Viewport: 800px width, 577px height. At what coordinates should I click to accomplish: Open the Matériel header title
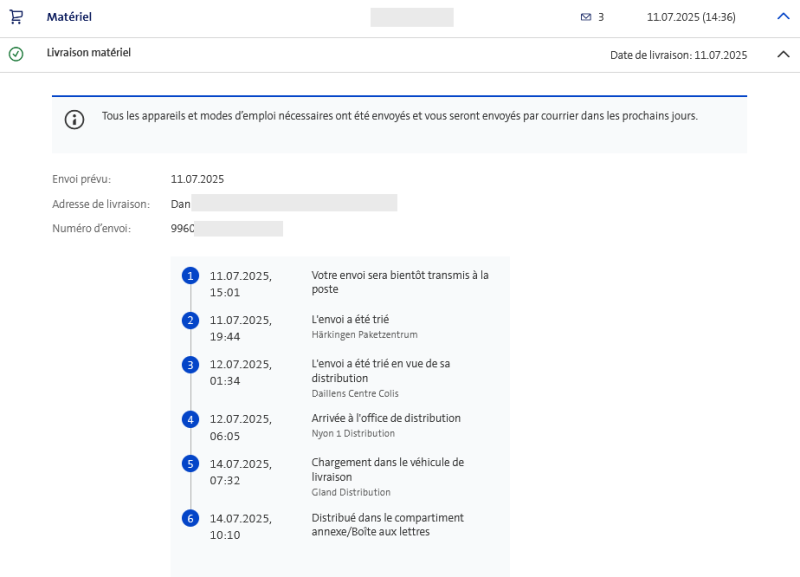tap(69, 17)
